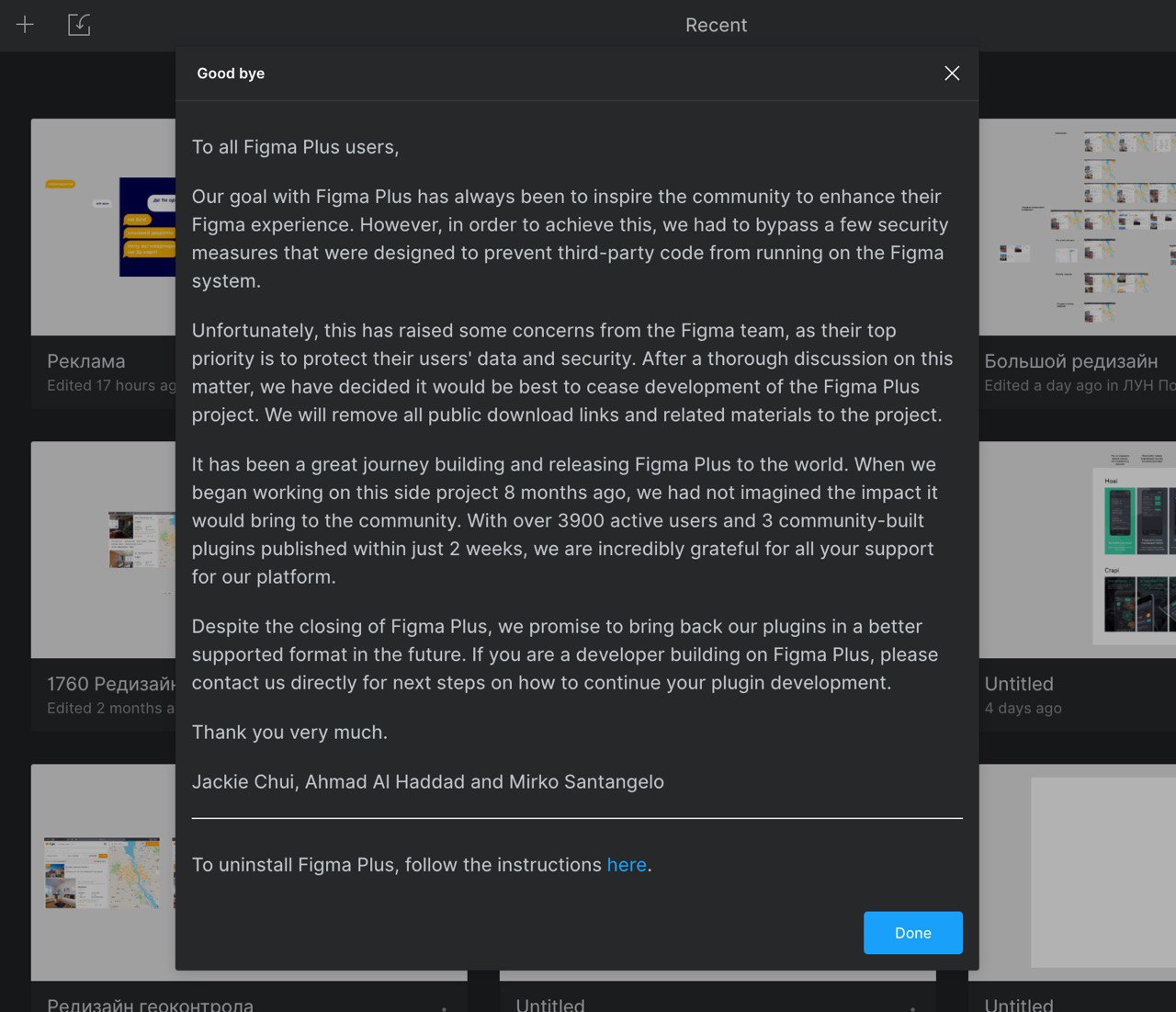
Task: Click the import file icon in the toolbar
Action: tap(79, 25)
